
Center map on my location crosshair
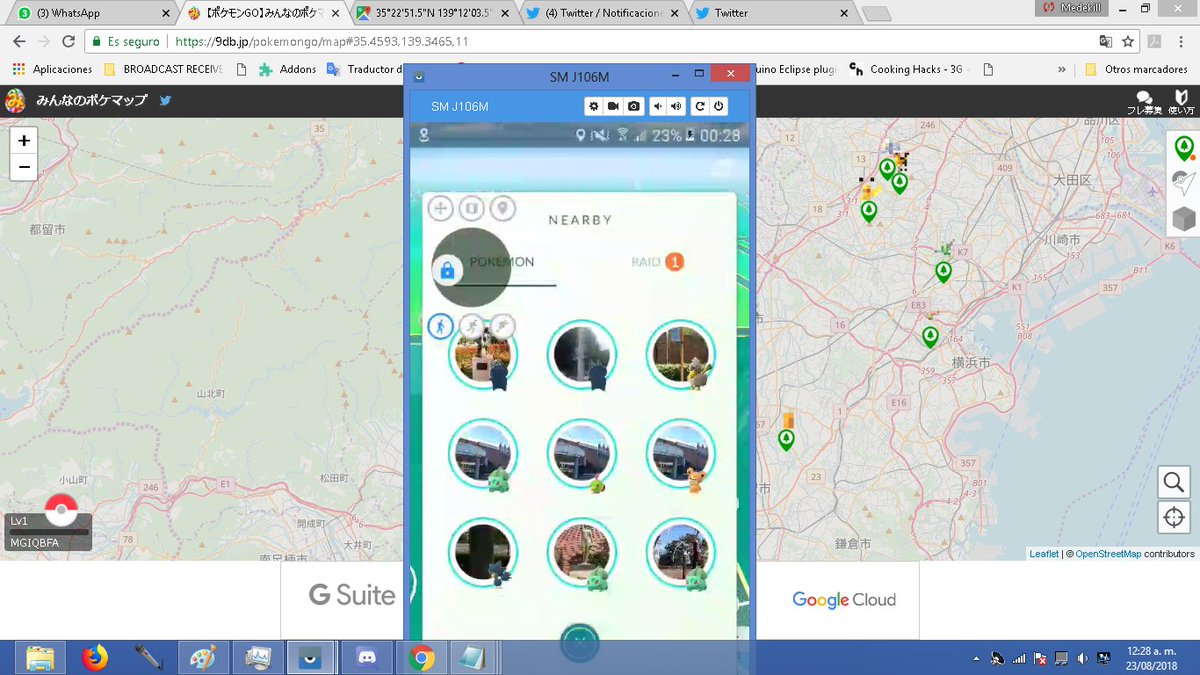point(1174,518)
